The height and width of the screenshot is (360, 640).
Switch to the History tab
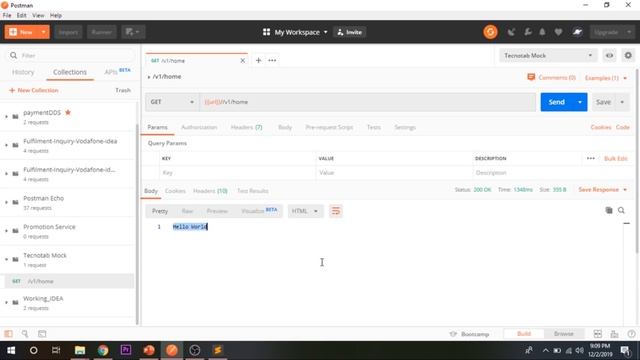tap(23, 72)
